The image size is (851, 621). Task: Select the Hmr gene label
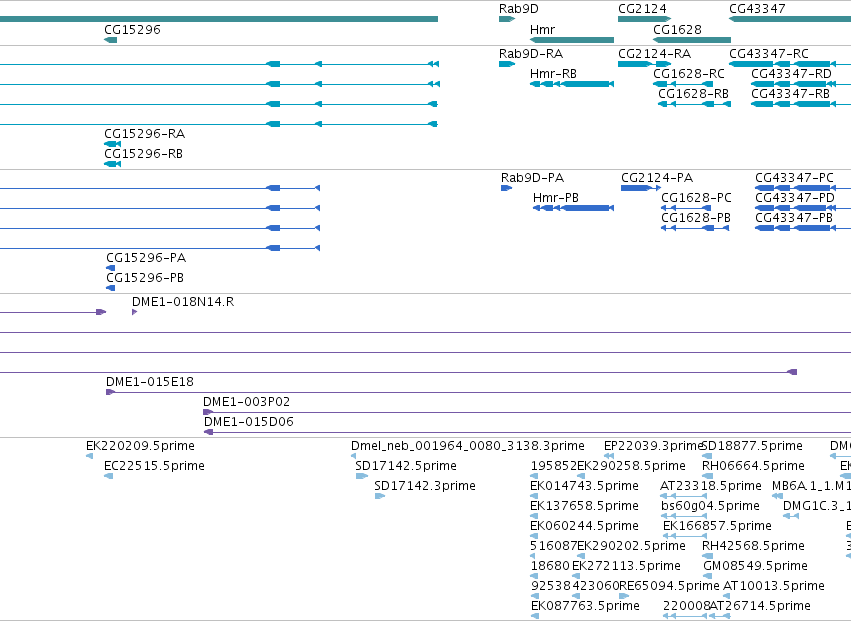click(x=542, y=30)
